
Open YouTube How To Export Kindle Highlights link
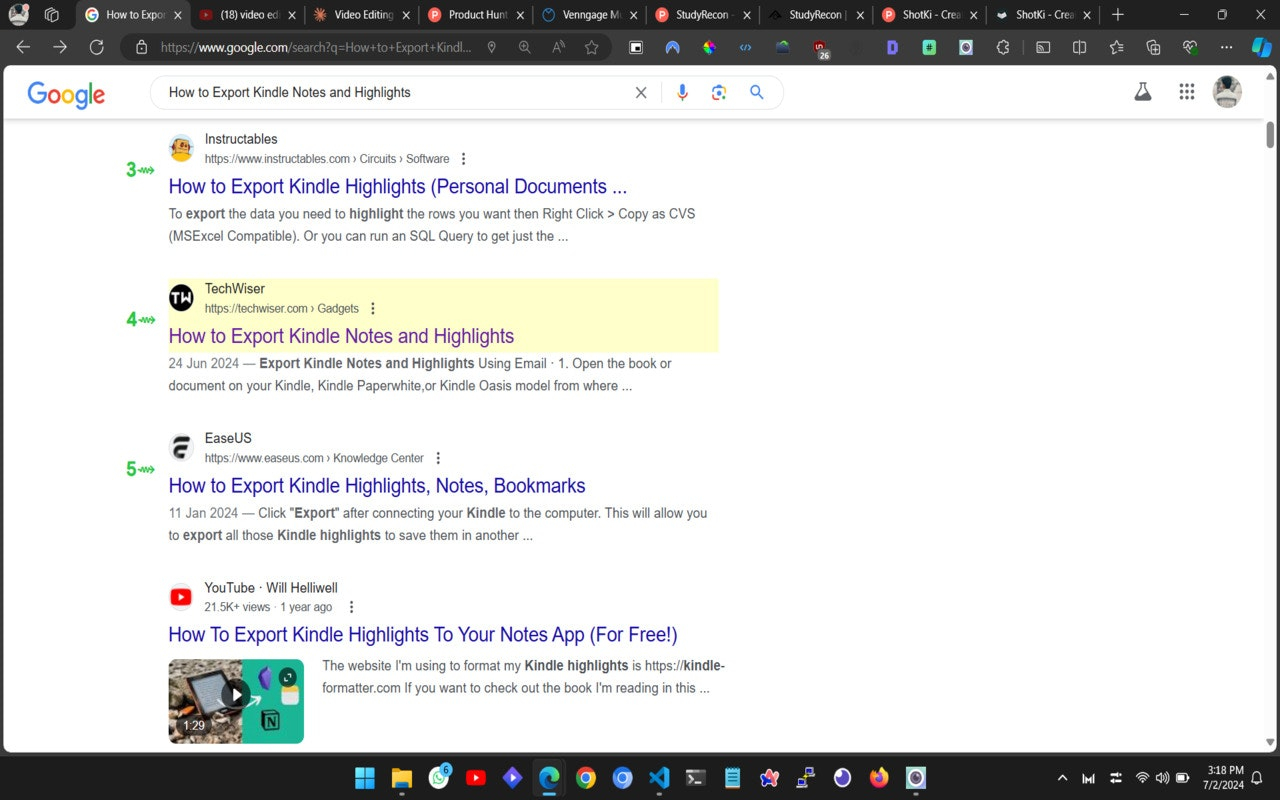point(423,634)
